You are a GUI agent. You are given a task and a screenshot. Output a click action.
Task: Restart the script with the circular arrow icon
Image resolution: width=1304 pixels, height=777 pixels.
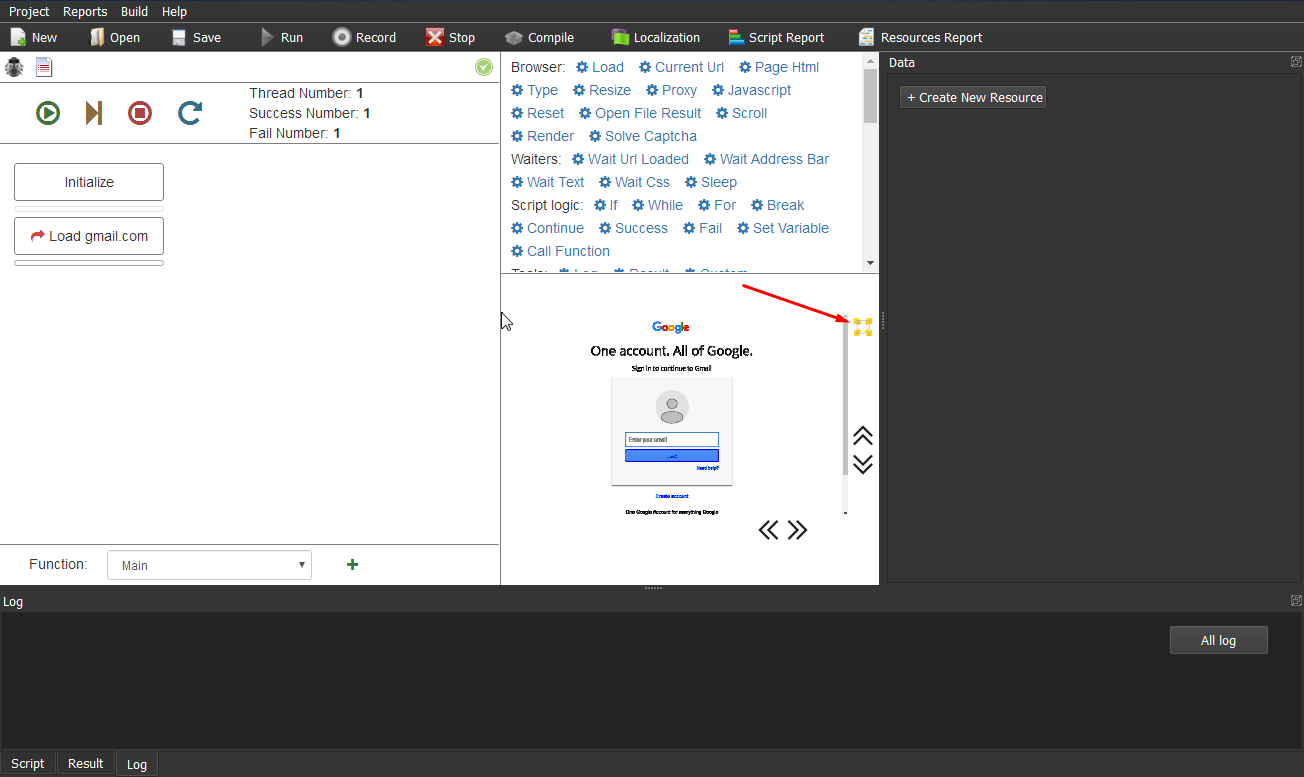[x=189, y=113]
